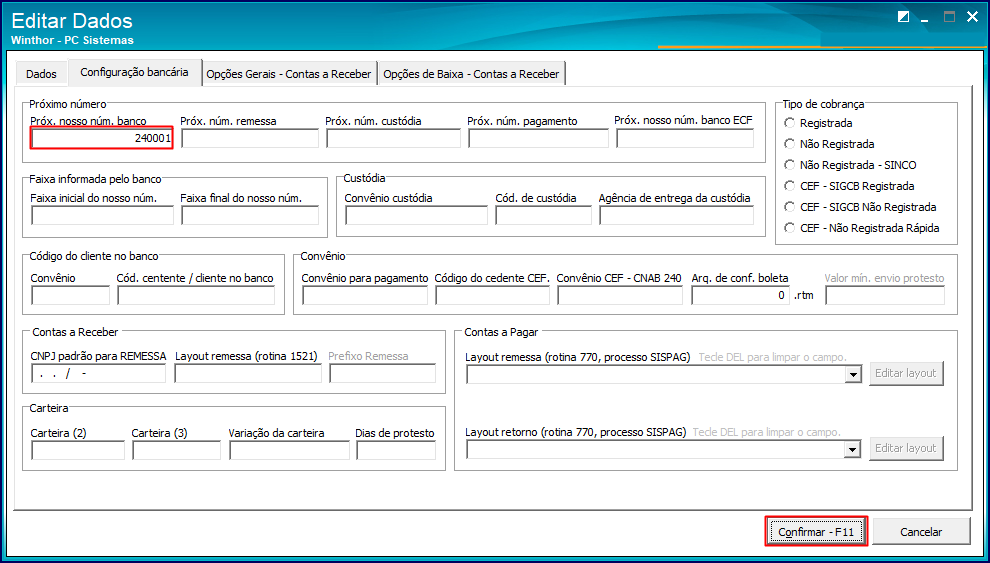
Task: Click the Carteira (2) field
Action: tap(78, 451)
